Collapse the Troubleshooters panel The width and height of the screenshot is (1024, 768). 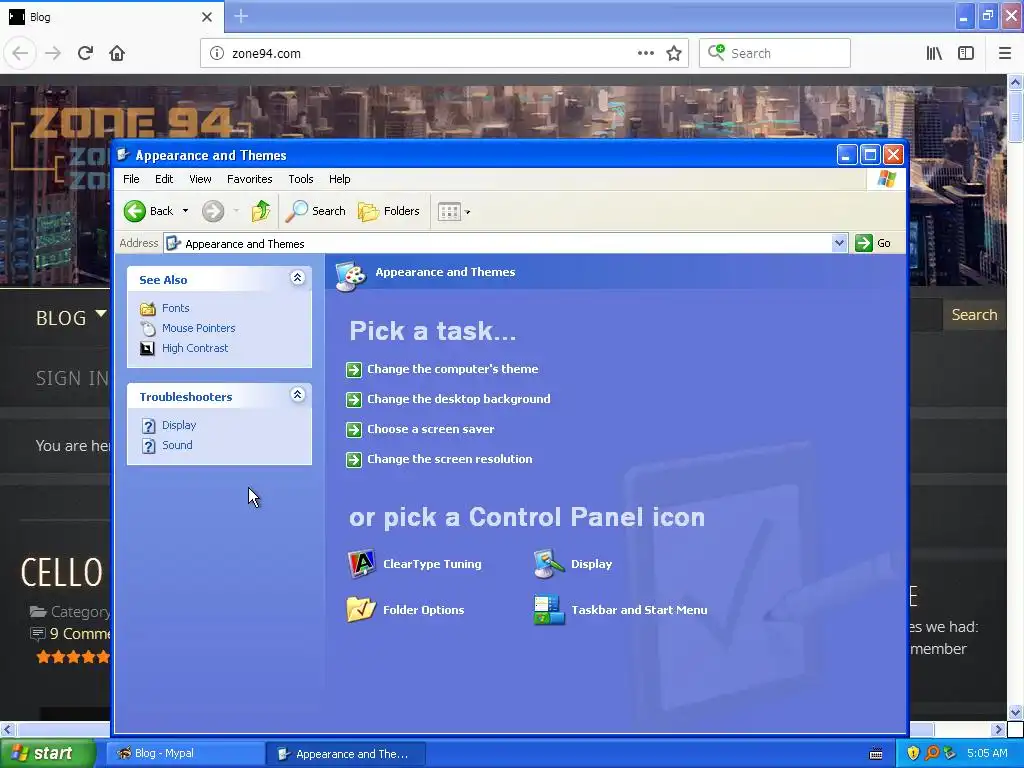click(x=297, y=395)
